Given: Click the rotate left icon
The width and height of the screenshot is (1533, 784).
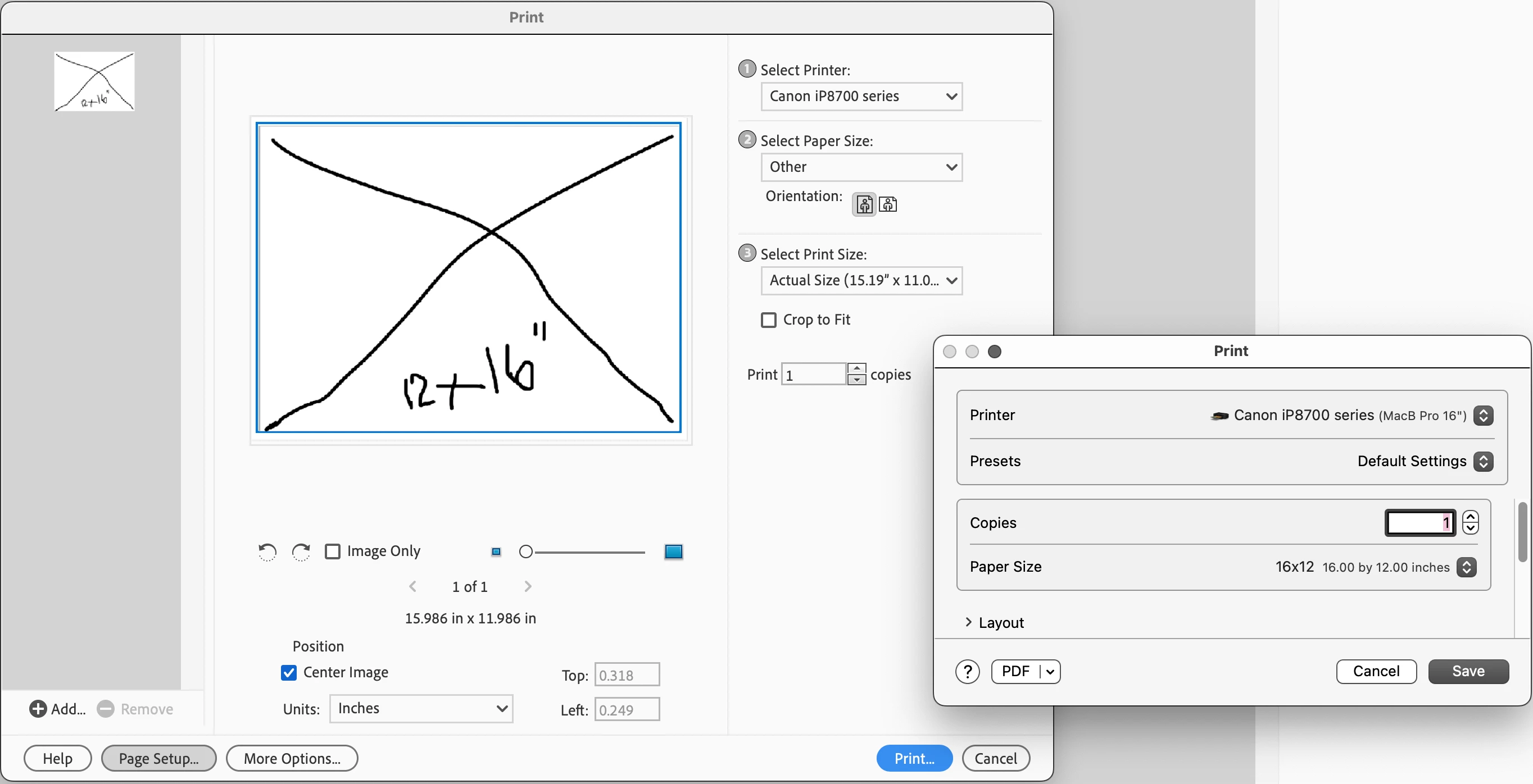Looking at the screenshot, I should pos(267,551).
